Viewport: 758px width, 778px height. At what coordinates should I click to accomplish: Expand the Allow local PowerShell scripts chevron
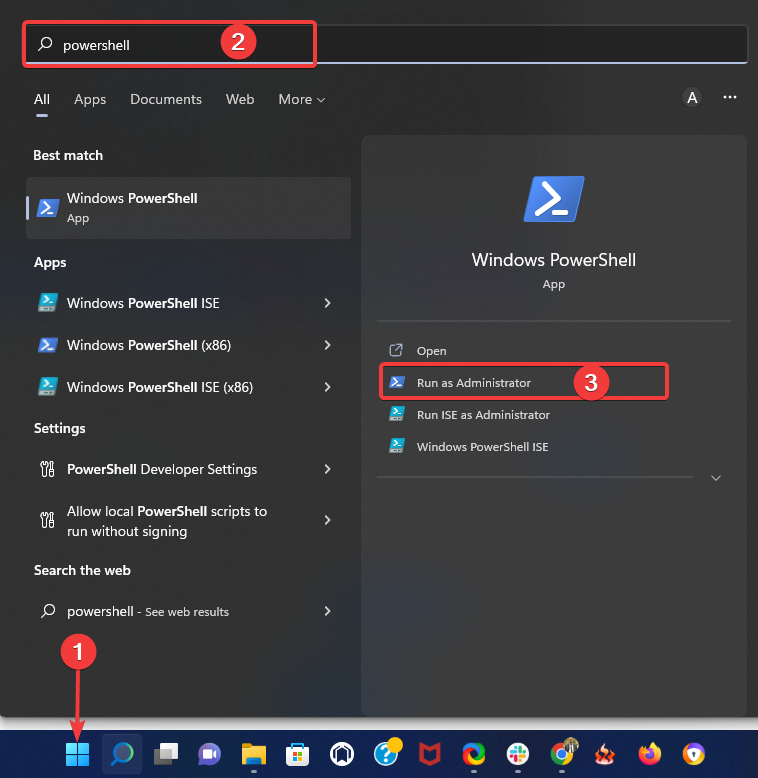[x=327, y=520]
